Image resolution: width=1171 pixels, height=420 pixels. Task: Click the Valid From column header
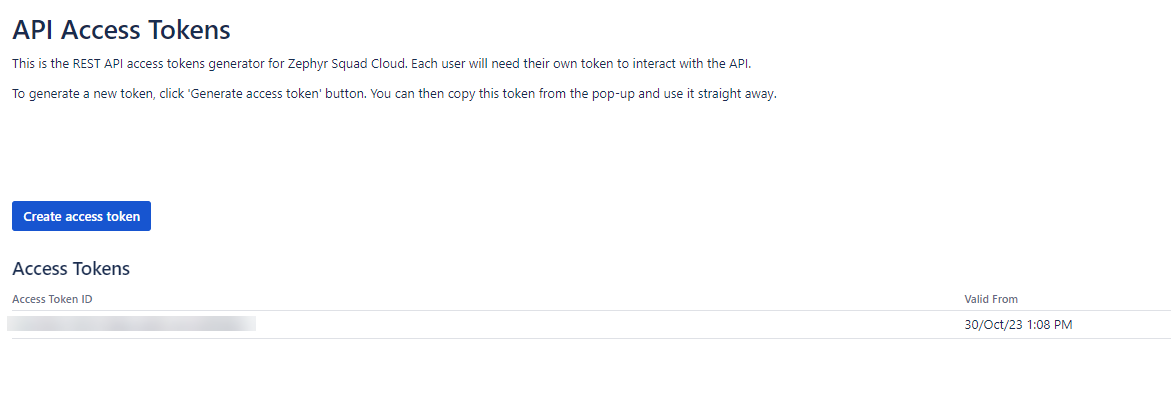coord(990,299)
